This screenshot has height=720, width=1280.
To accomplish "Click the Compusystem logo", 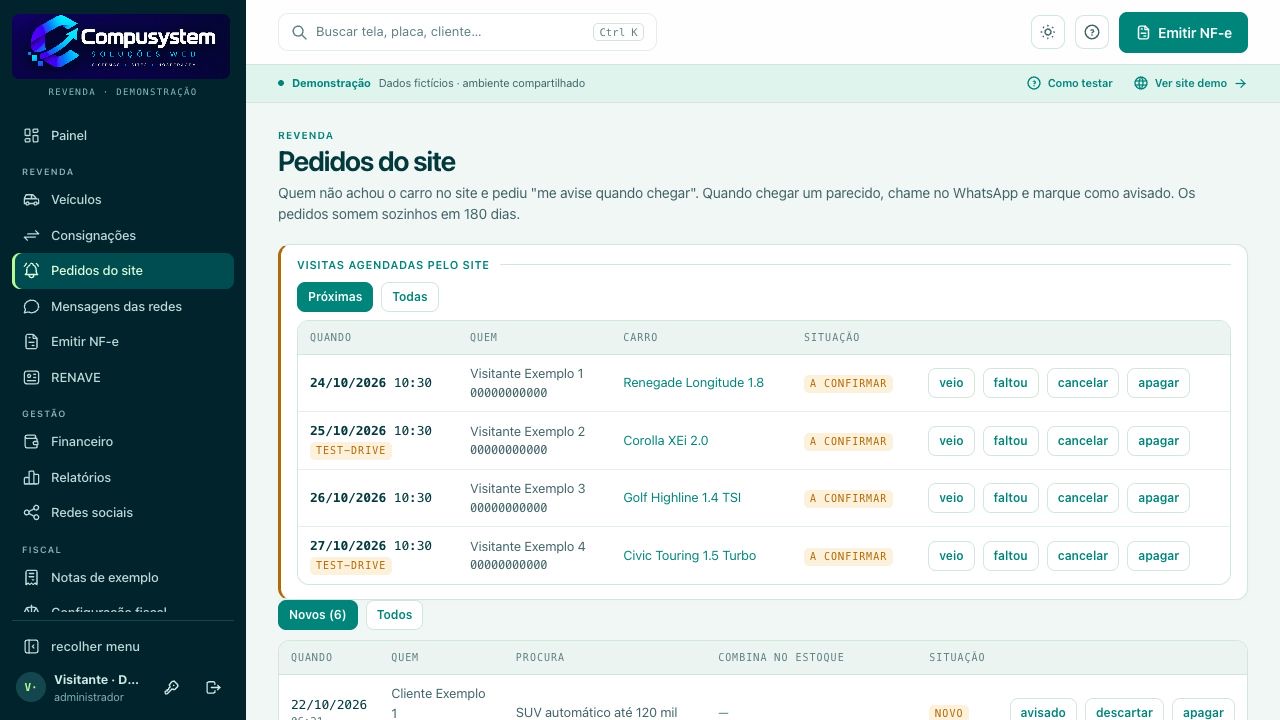I will (x=121, y=46).
